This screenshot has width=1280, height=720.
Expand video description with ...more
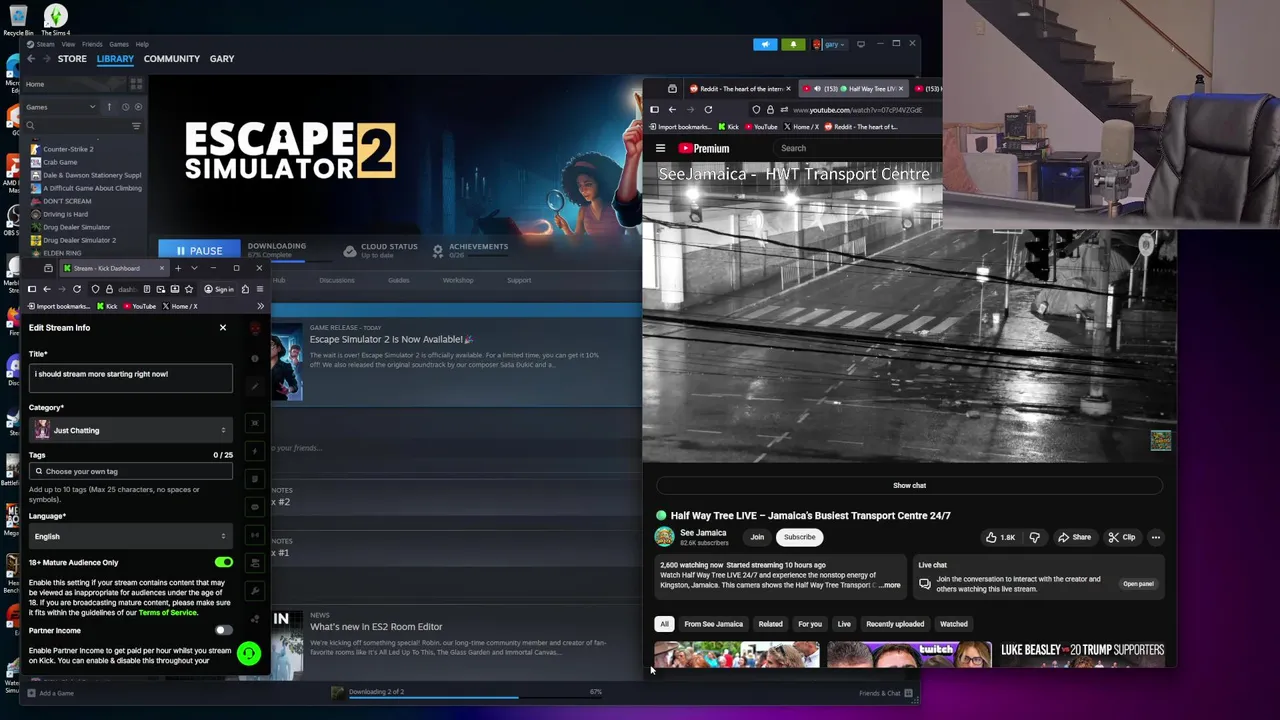889,585
